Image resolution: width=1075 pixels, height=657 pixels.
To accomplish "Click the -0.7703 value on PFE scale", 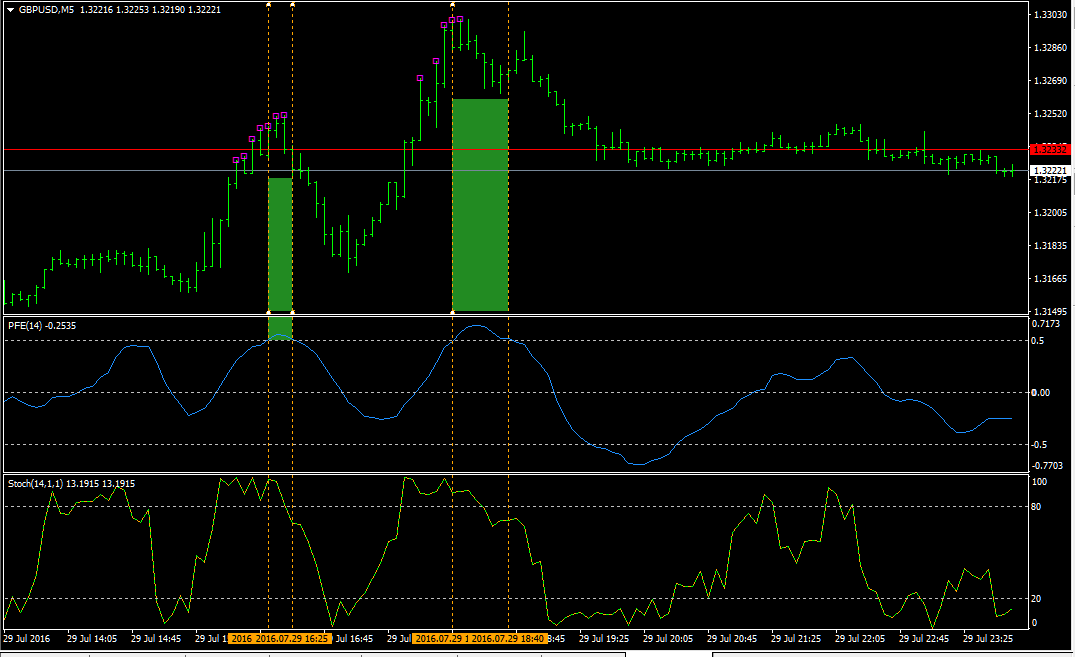I will point(1047,466).
